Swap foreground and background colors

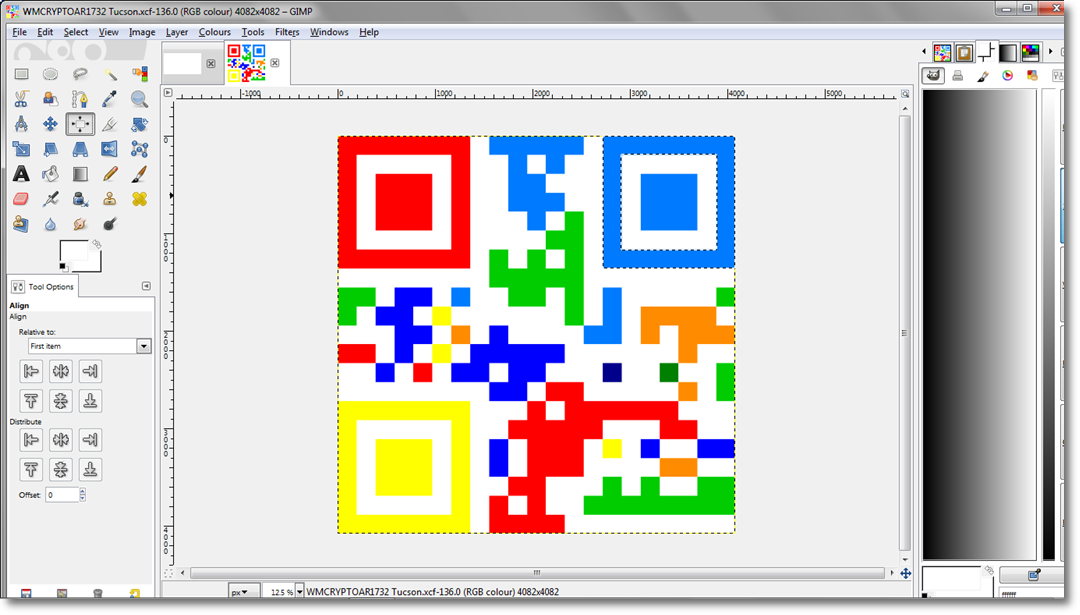[96, 244]
